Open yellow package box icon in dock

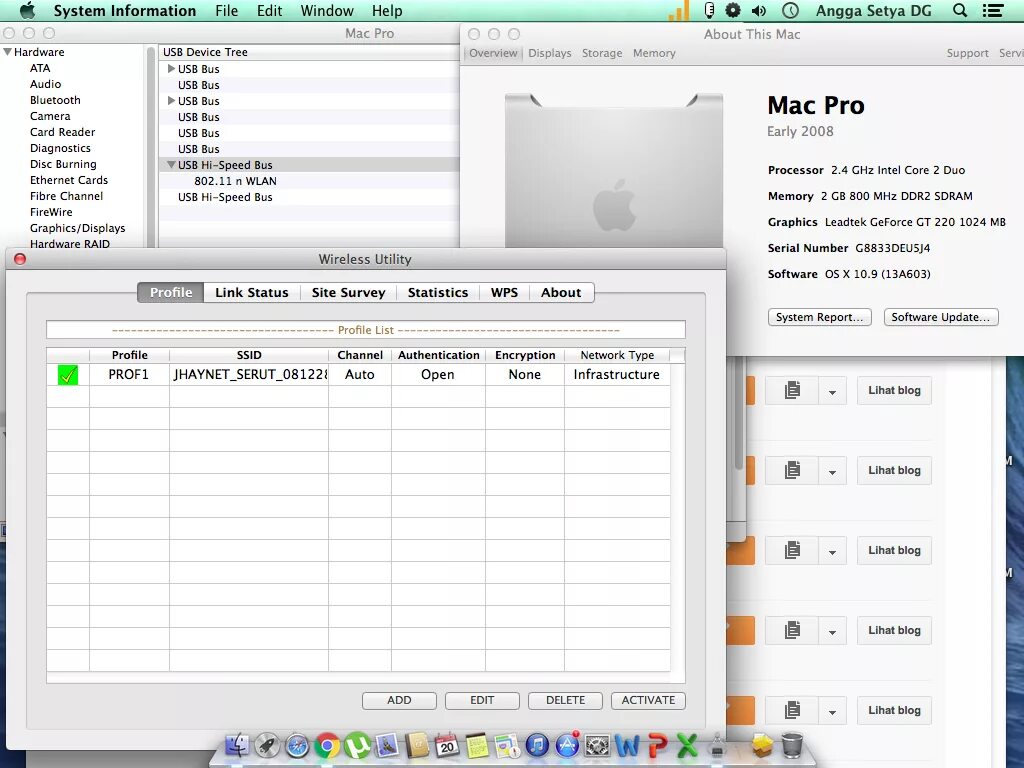tap(761, 745)
